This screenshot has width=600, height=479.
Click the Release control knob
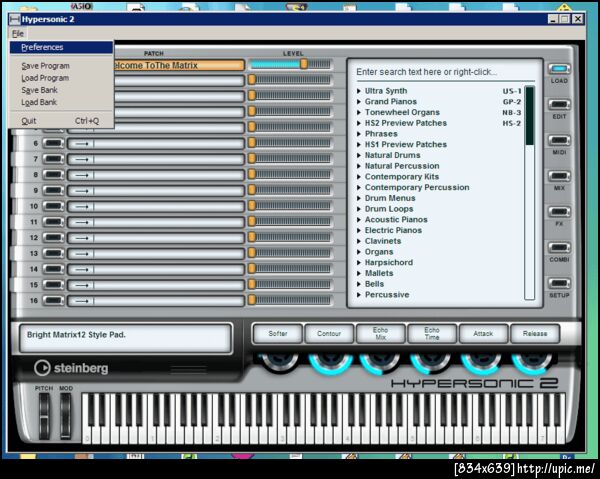534,363
